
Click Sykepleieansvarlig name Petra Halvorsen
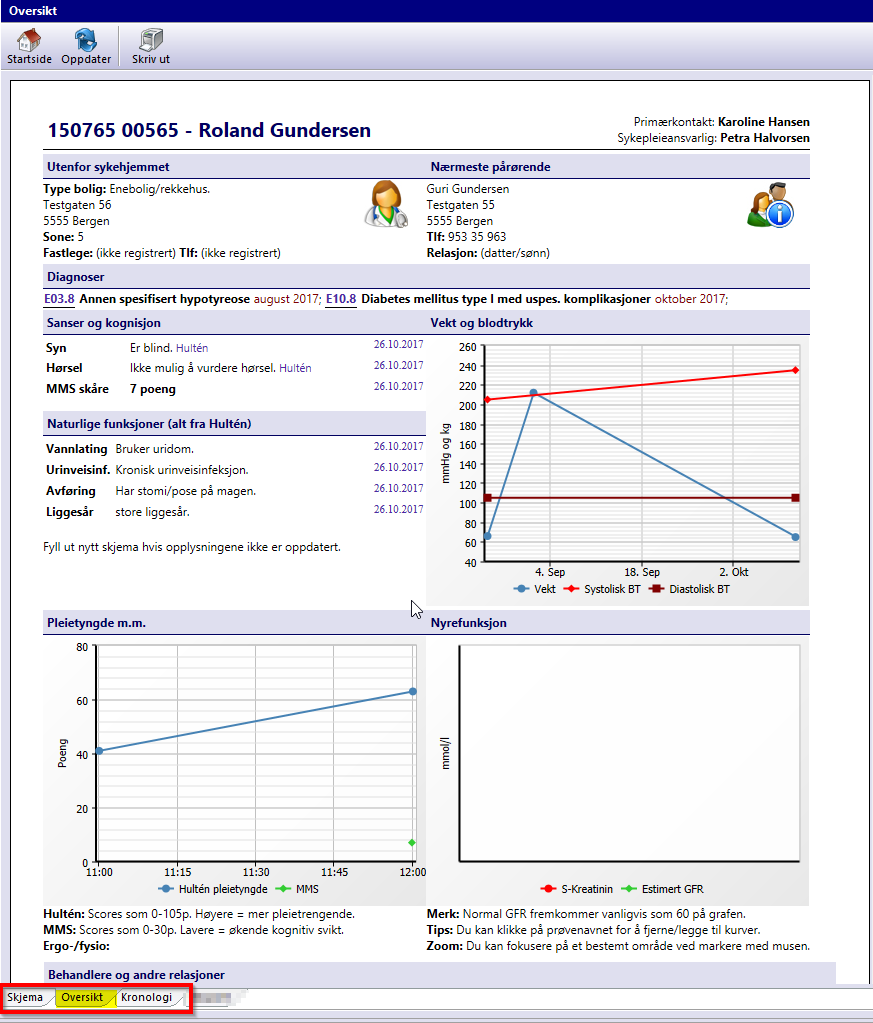click(x=765, y=138)
